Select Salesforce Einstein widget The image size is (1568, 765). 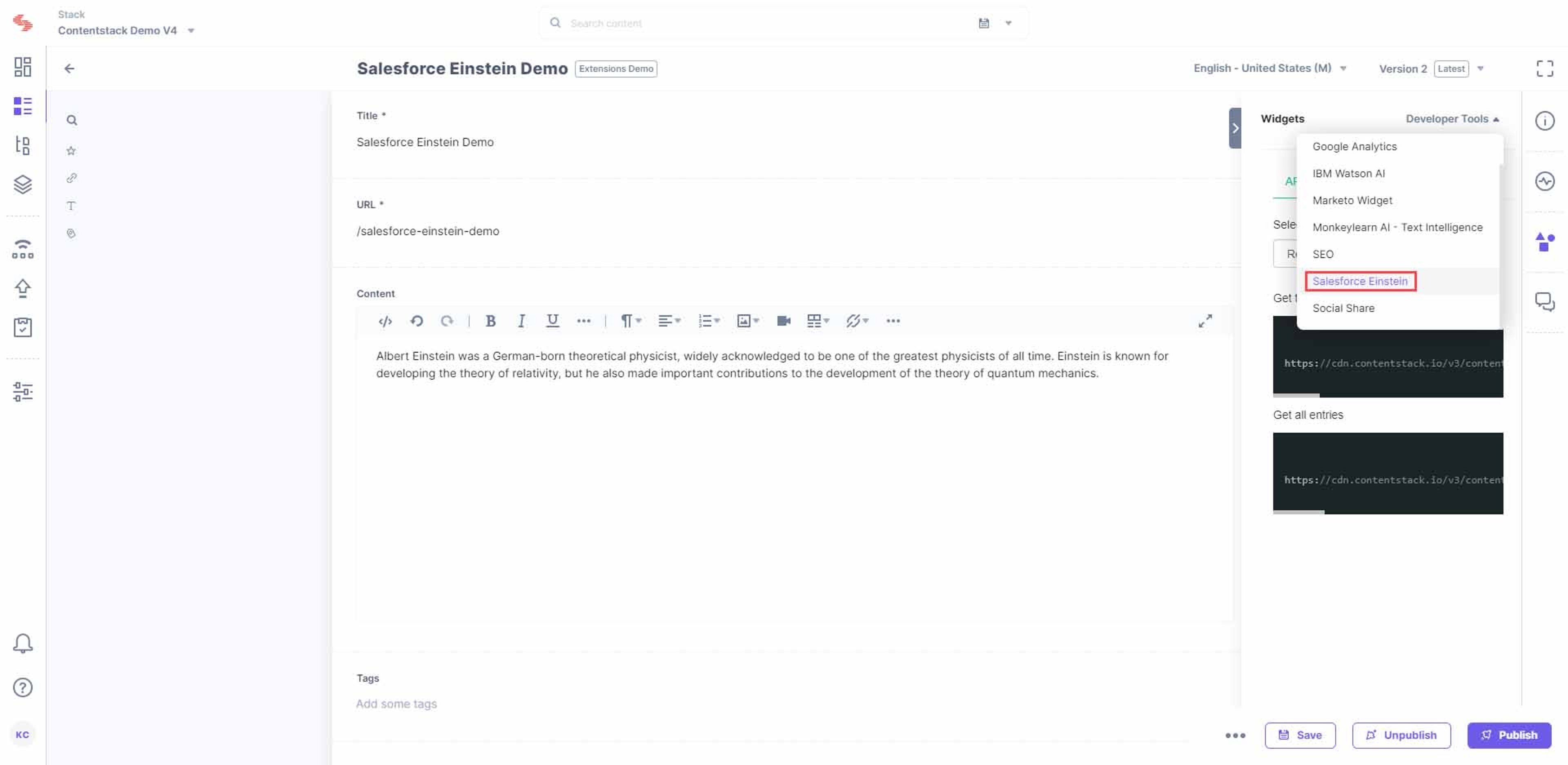[1360, 281]
